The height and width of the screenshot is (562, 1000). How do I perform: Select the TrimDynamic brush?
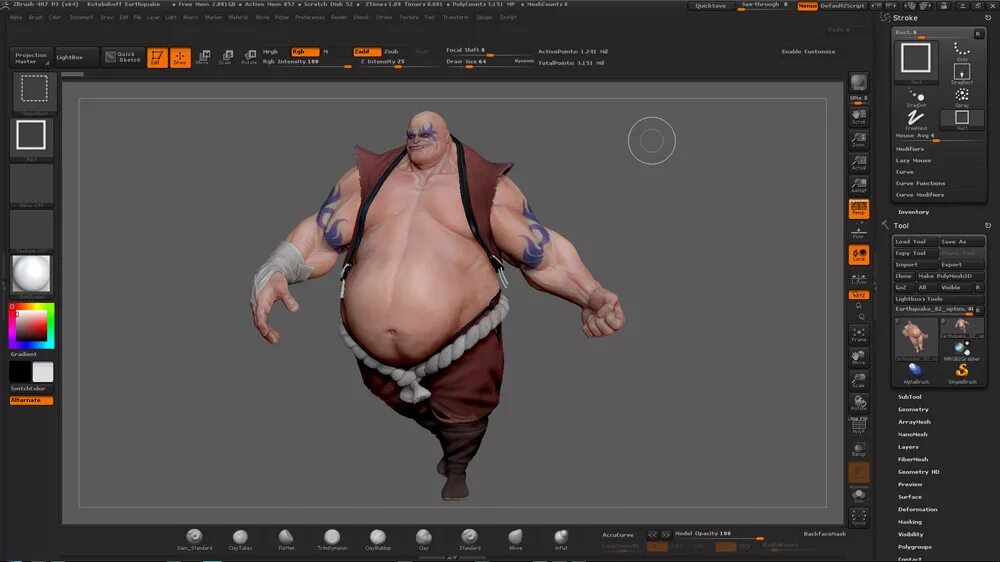(332, 539)
